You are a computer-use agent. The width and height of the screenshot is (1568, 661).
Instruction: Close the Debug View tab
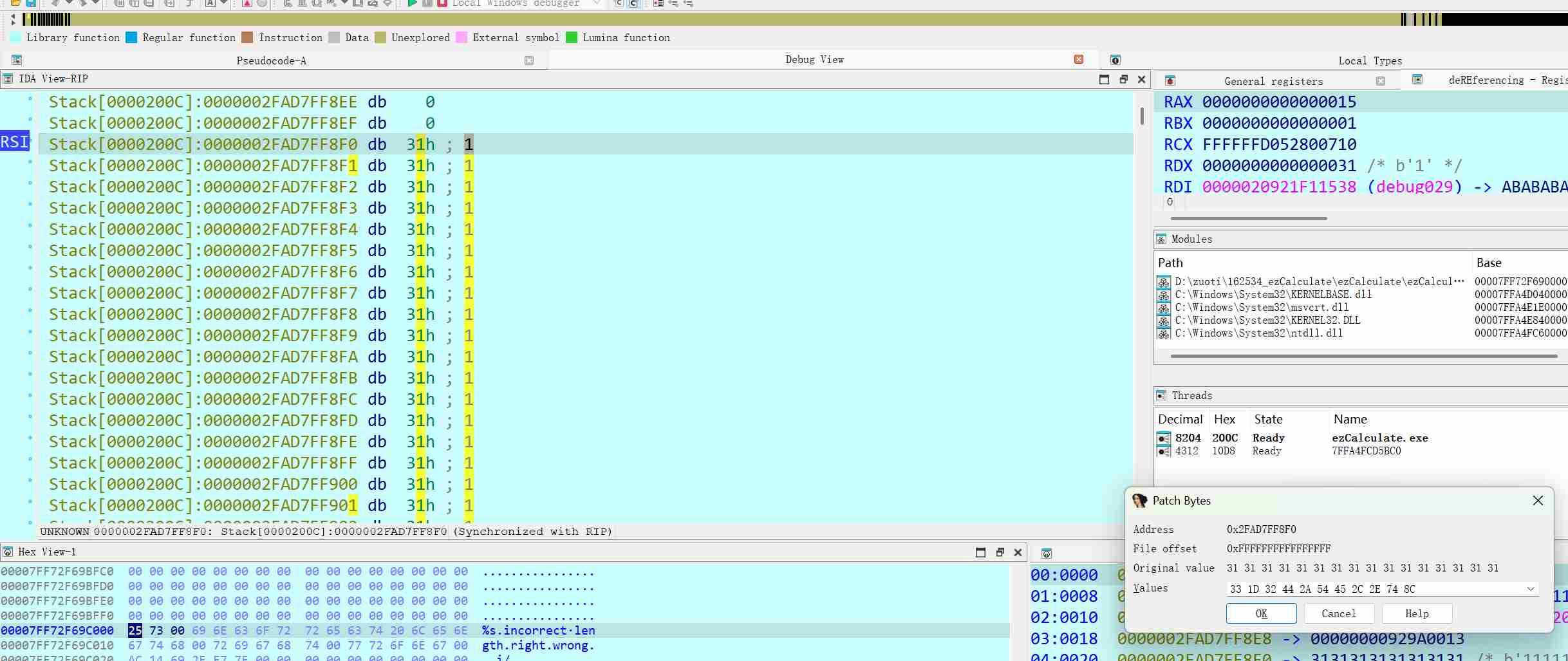click(1079, 60)
